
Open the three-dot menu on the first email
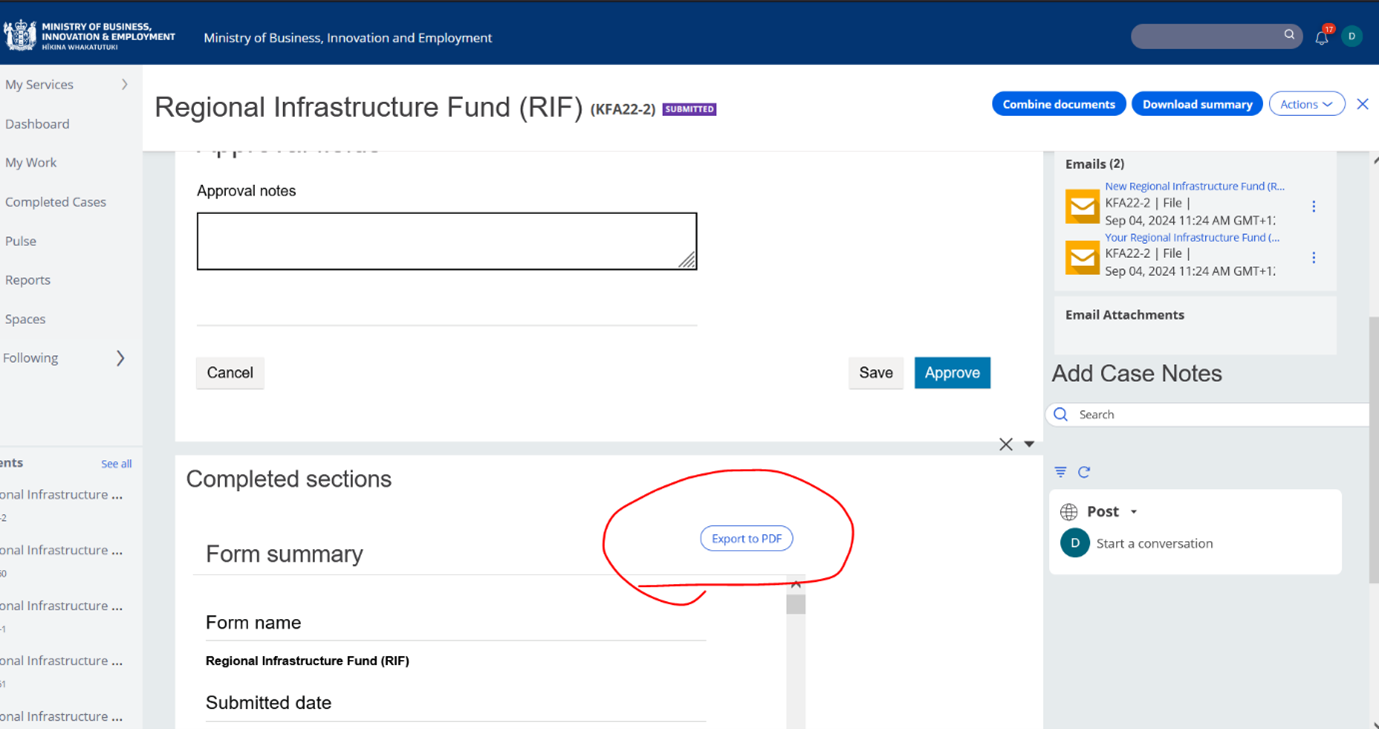(1313, 206)
